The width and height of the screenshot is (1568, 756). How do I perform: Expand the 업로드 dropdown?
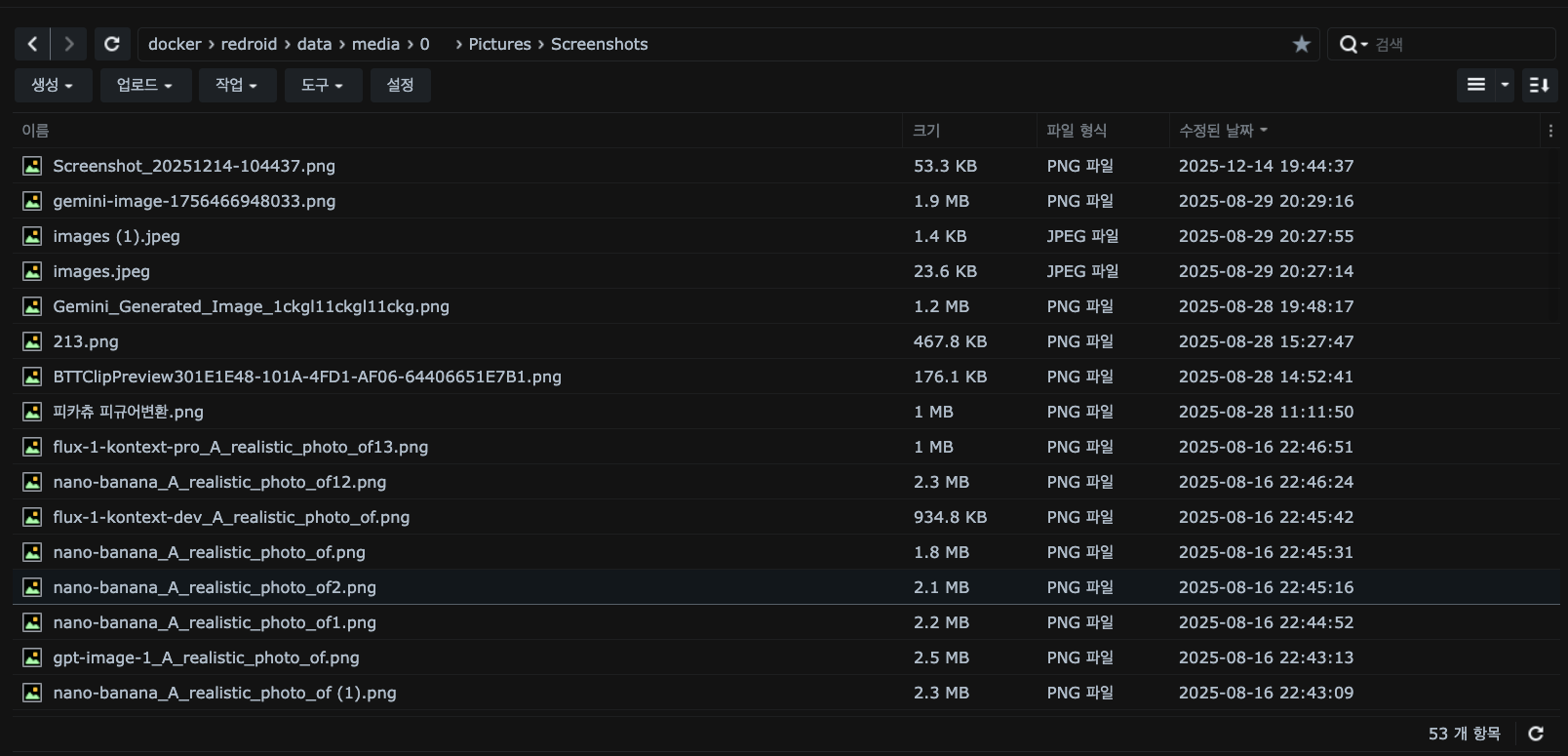click(x=144, y=85)
